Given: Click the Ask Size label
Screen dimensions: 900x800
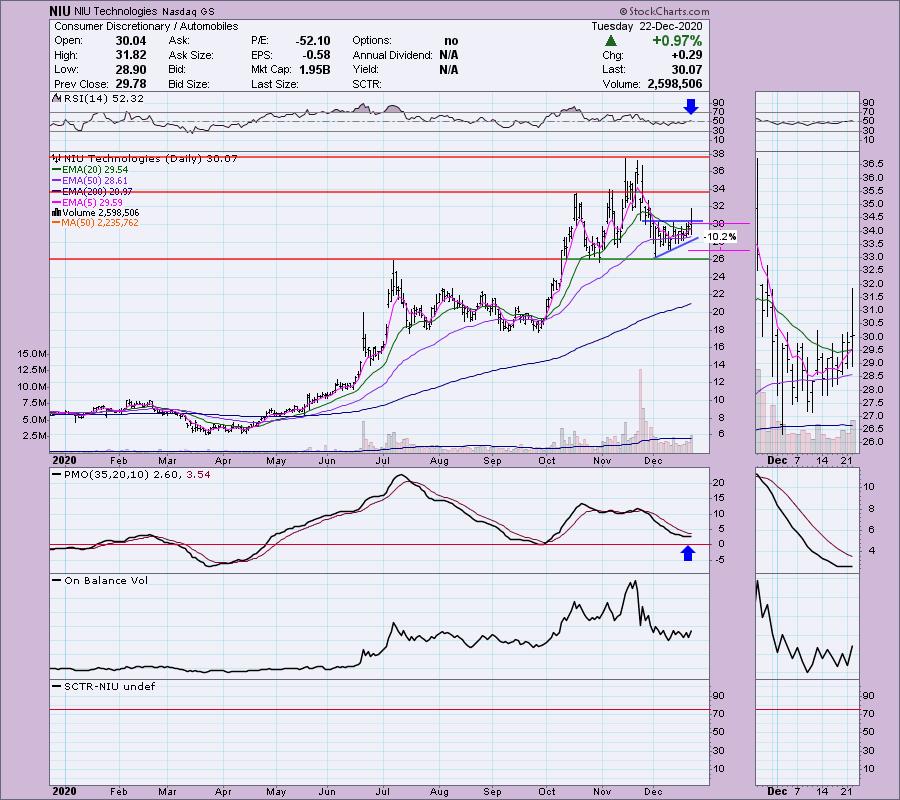Looking at the screenshot, I should coord(191,55).
